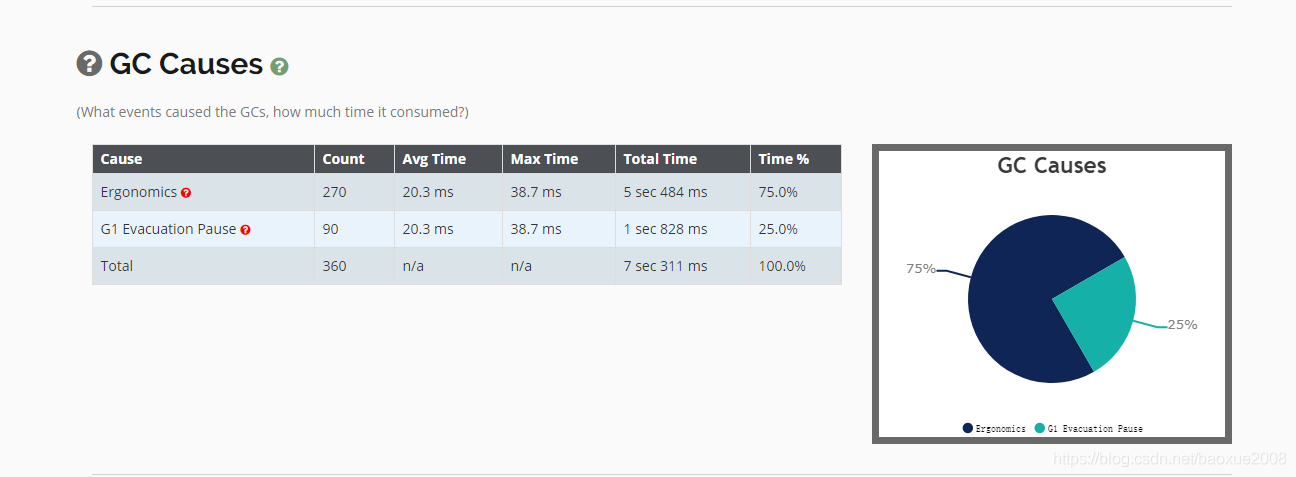The image size is (1296, 477).
Task: Click red help icon beside G1 Evacuation Pause
Action: click(245, 230)
